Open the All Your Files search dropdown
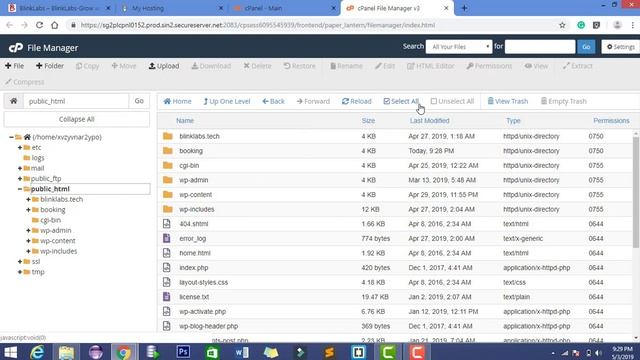640x360 pixels. 459,47
